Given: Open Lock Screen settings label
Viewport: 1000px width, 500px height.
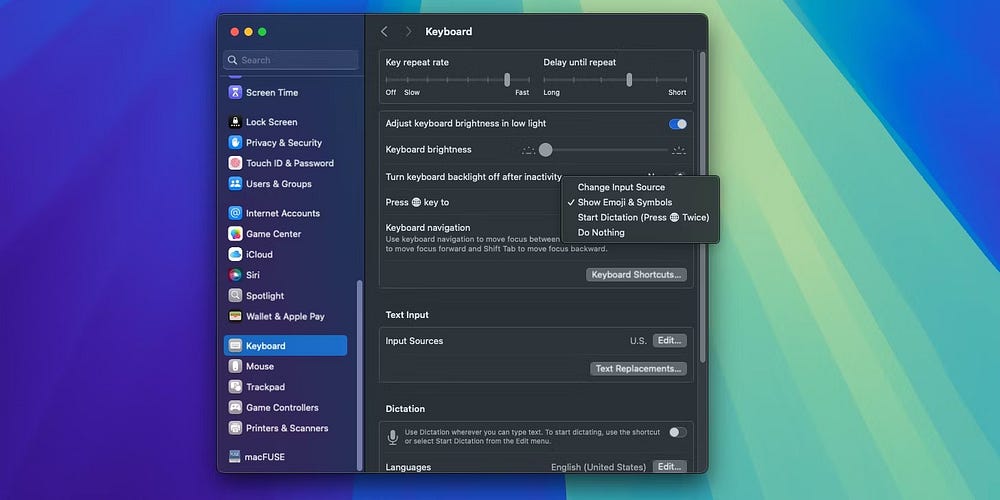Looking at the screenshot, I should (x=272, y=122).
